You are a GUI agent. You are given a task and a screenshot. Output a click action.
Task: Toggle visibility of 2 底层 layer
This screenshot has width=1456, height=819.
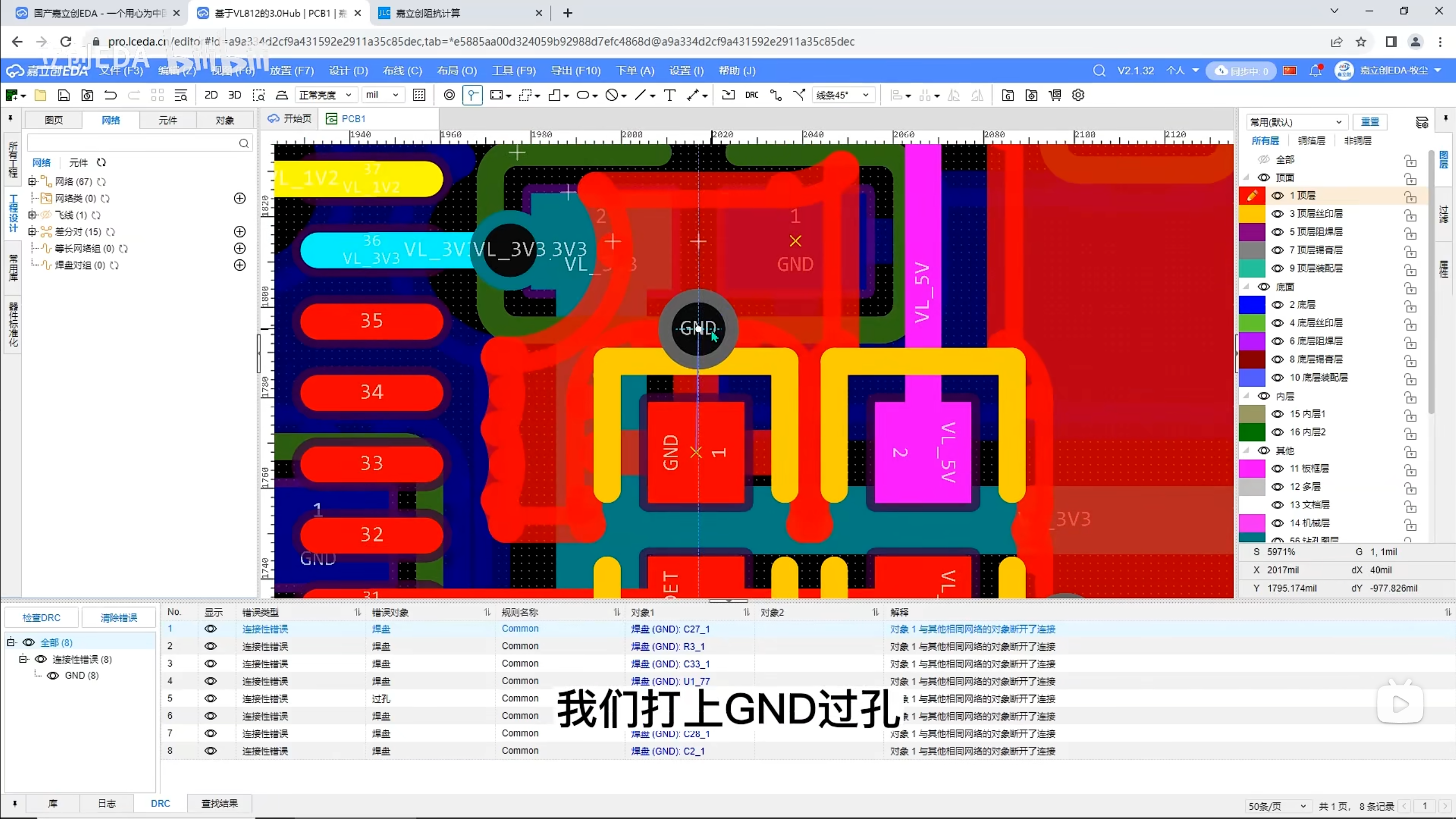[x=1277, y=305]
